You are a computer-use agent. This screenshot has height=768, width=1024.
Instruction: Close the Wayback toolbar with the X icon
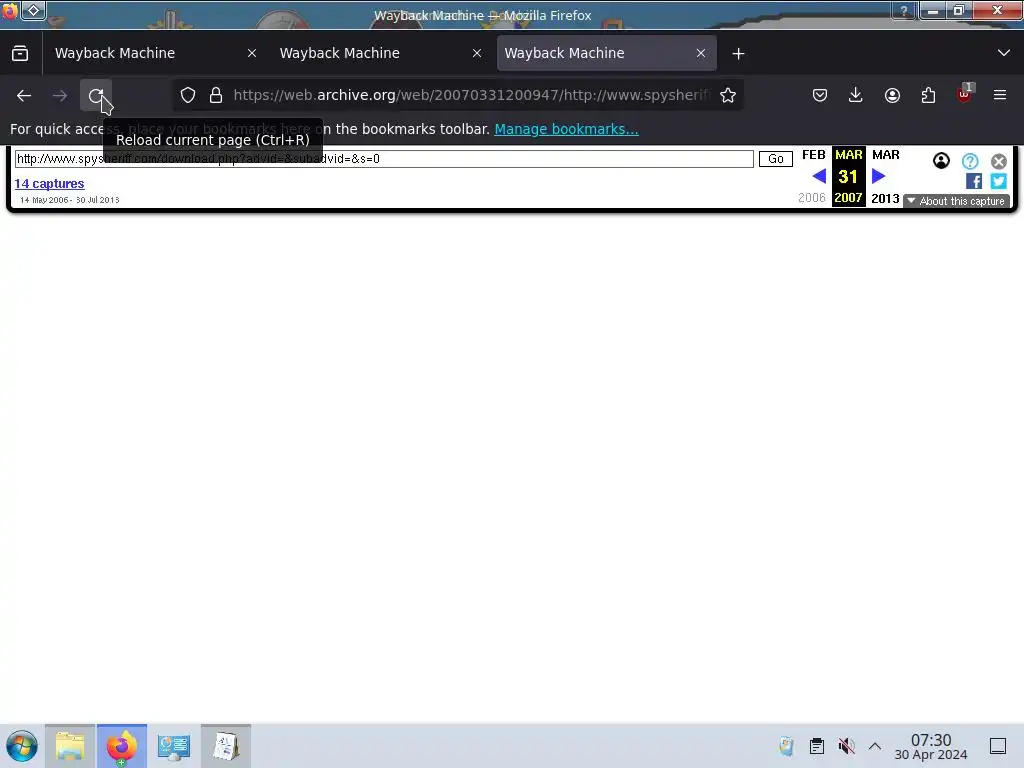[999, 161]
